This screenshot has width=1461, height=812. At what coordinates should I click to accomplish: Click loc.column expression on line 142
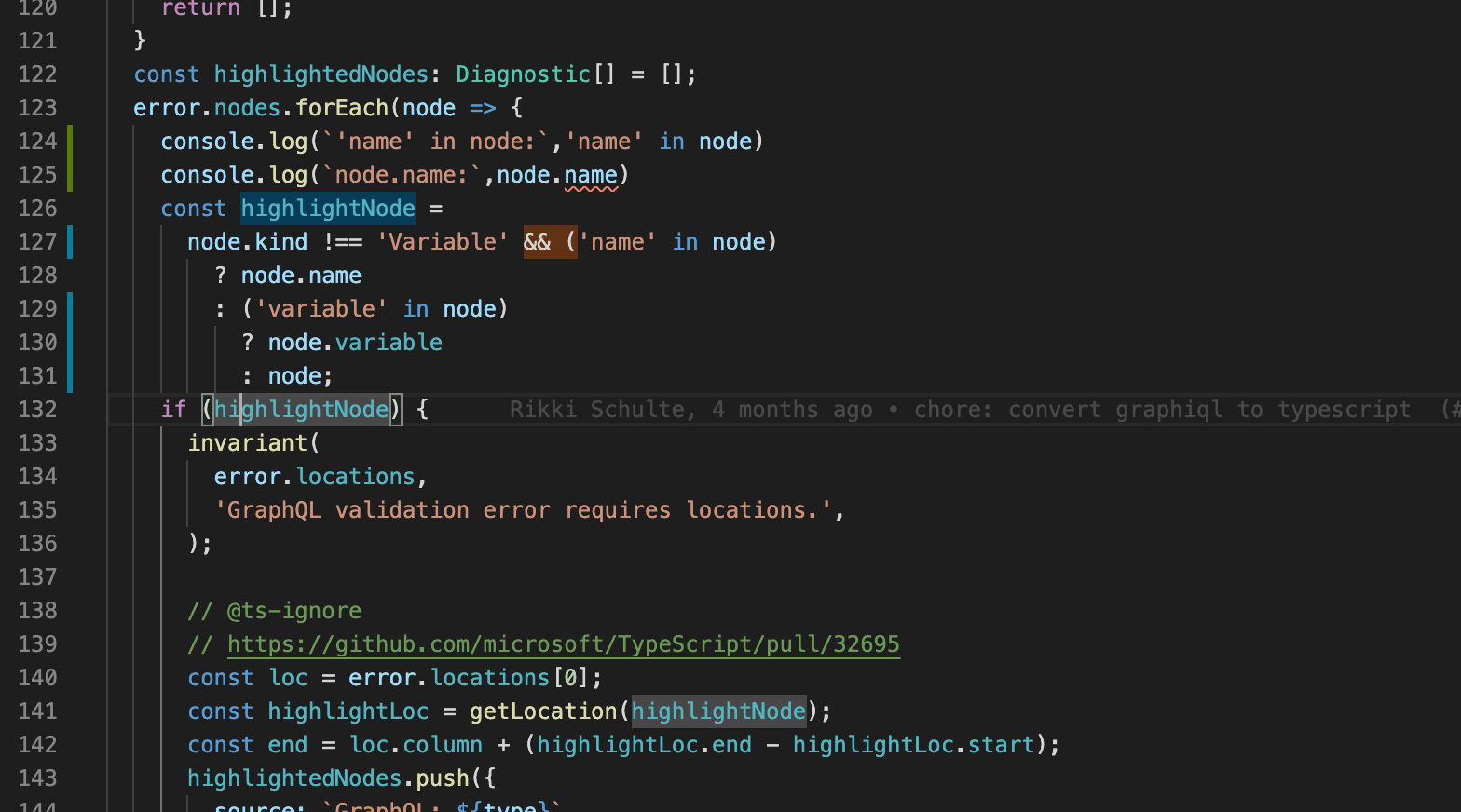[416, 745]
